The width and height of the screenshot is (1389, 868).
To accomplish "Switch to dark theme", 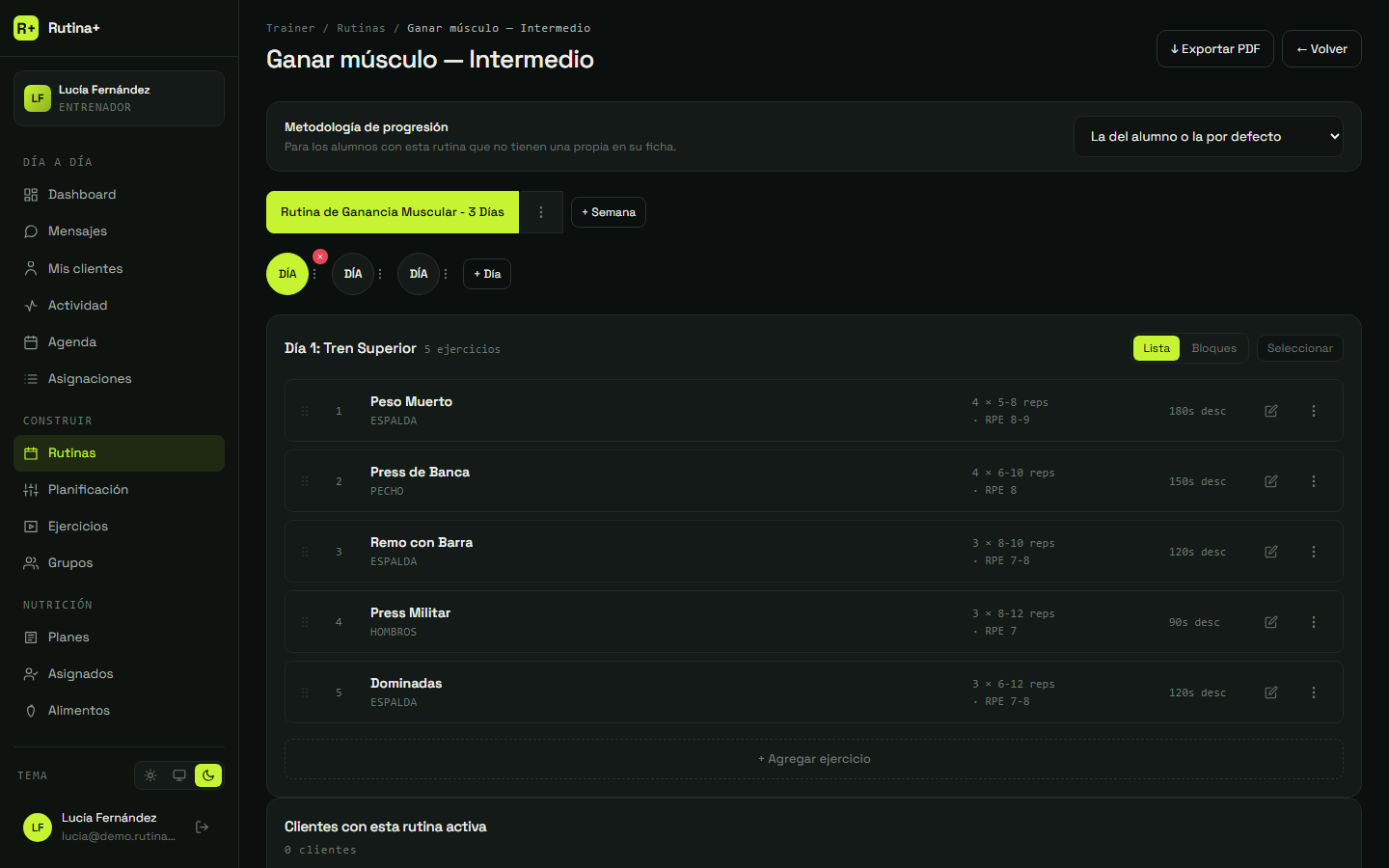I will pyautogui.click(x=208, y=775).
